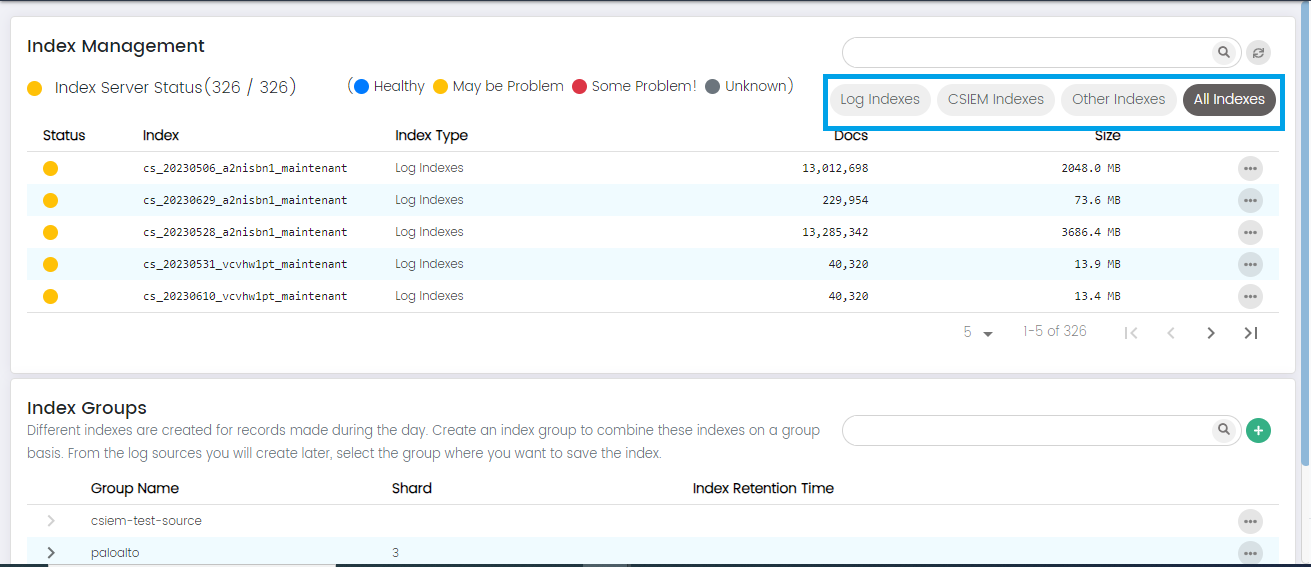
Task: Click the magnifier icon in Index Groups search
Action: click(x=1223, y=430)
